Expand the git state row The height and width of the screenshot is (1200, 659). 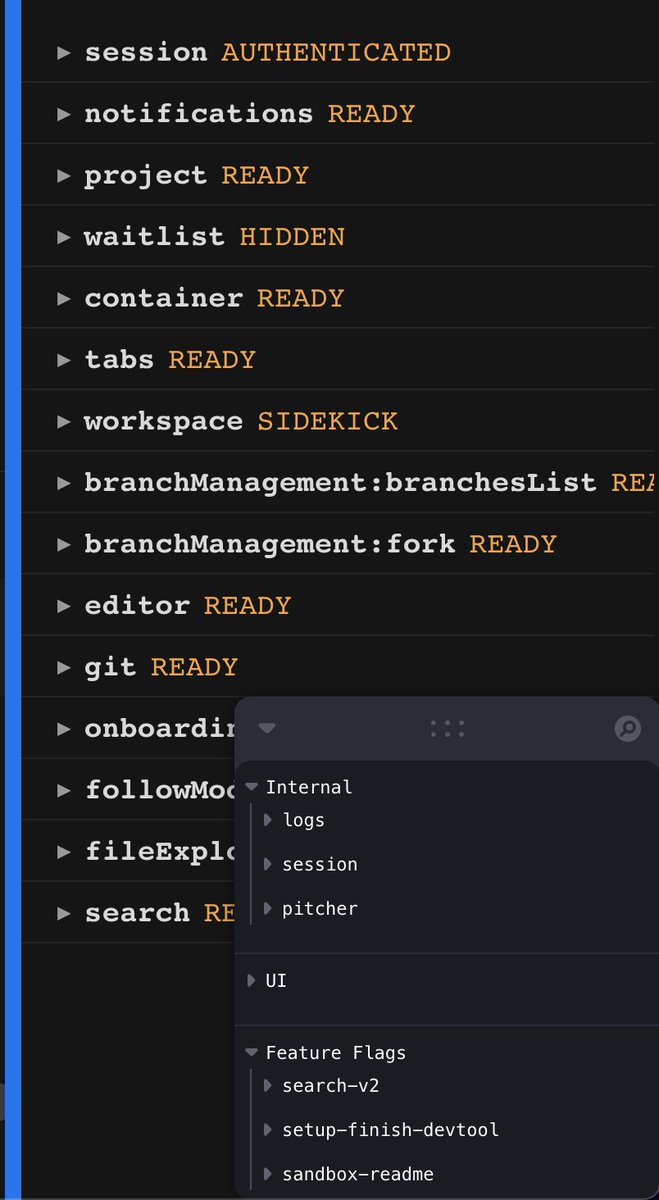coord(340,667)
